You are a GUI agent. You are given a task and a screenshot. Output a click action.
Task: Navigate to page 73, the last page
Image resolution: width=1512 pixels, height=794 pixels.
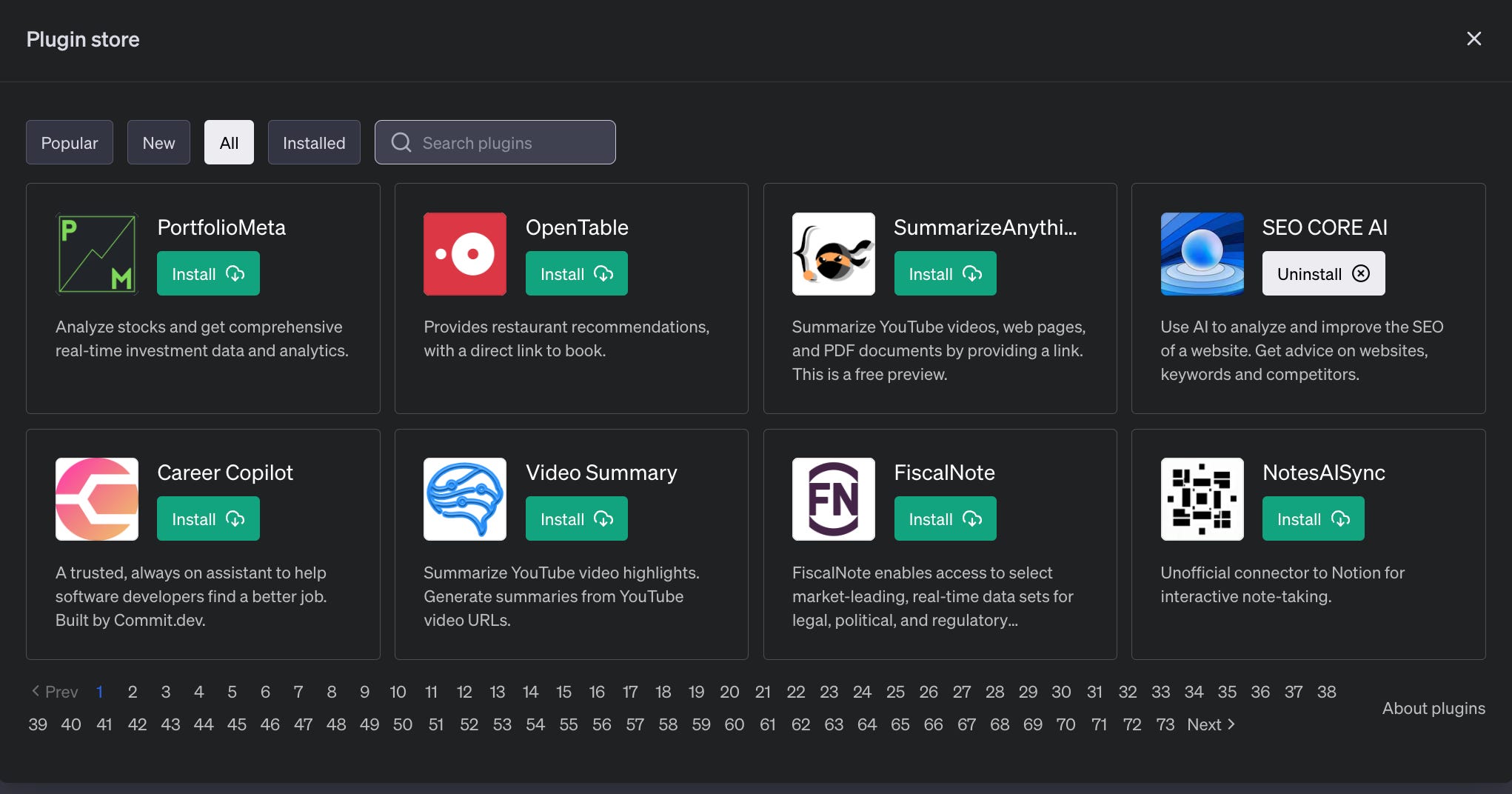(x=1165, y=724)
